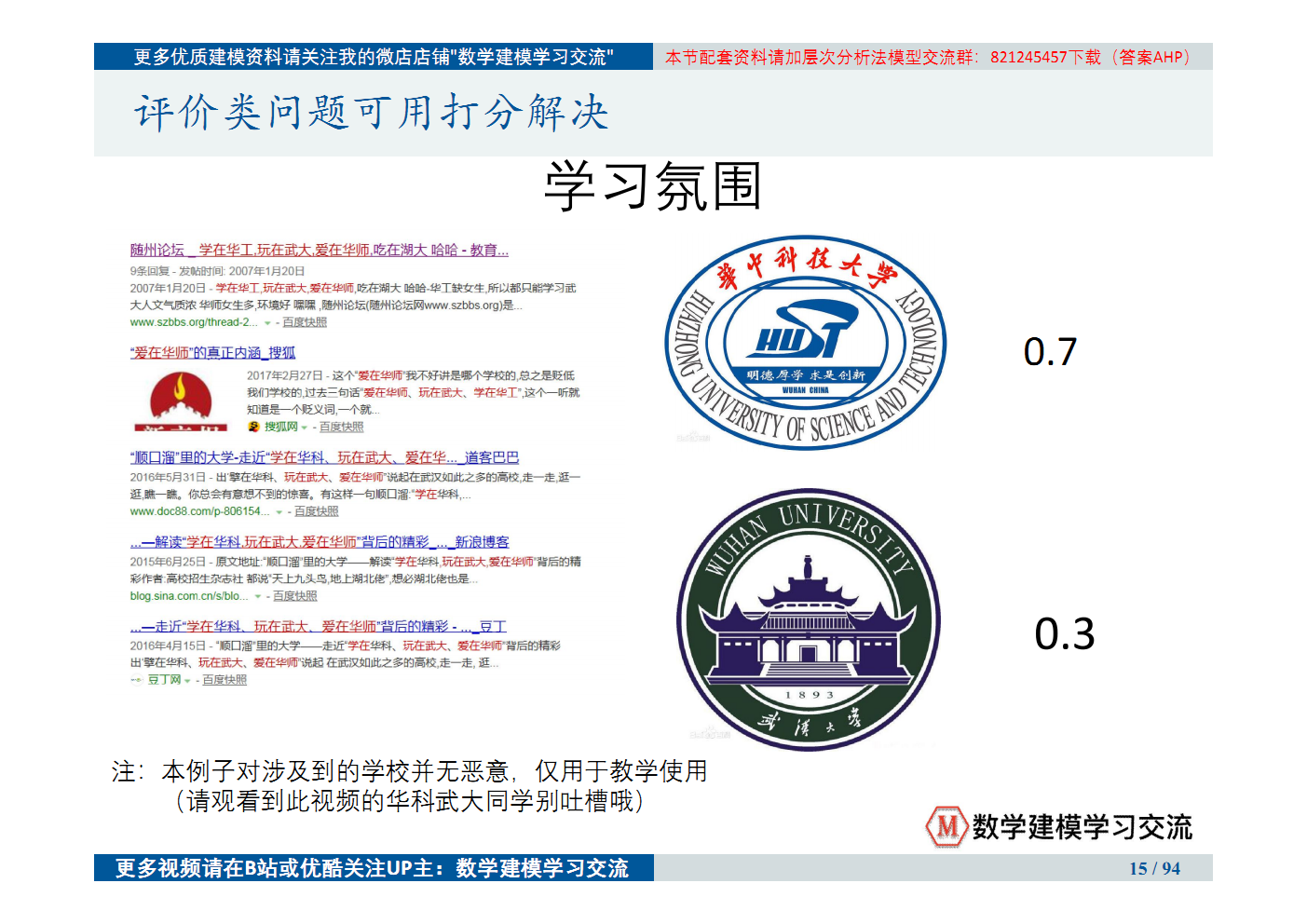Open the 豆丁 result title link
The image size is (1307, 924).
319,626
